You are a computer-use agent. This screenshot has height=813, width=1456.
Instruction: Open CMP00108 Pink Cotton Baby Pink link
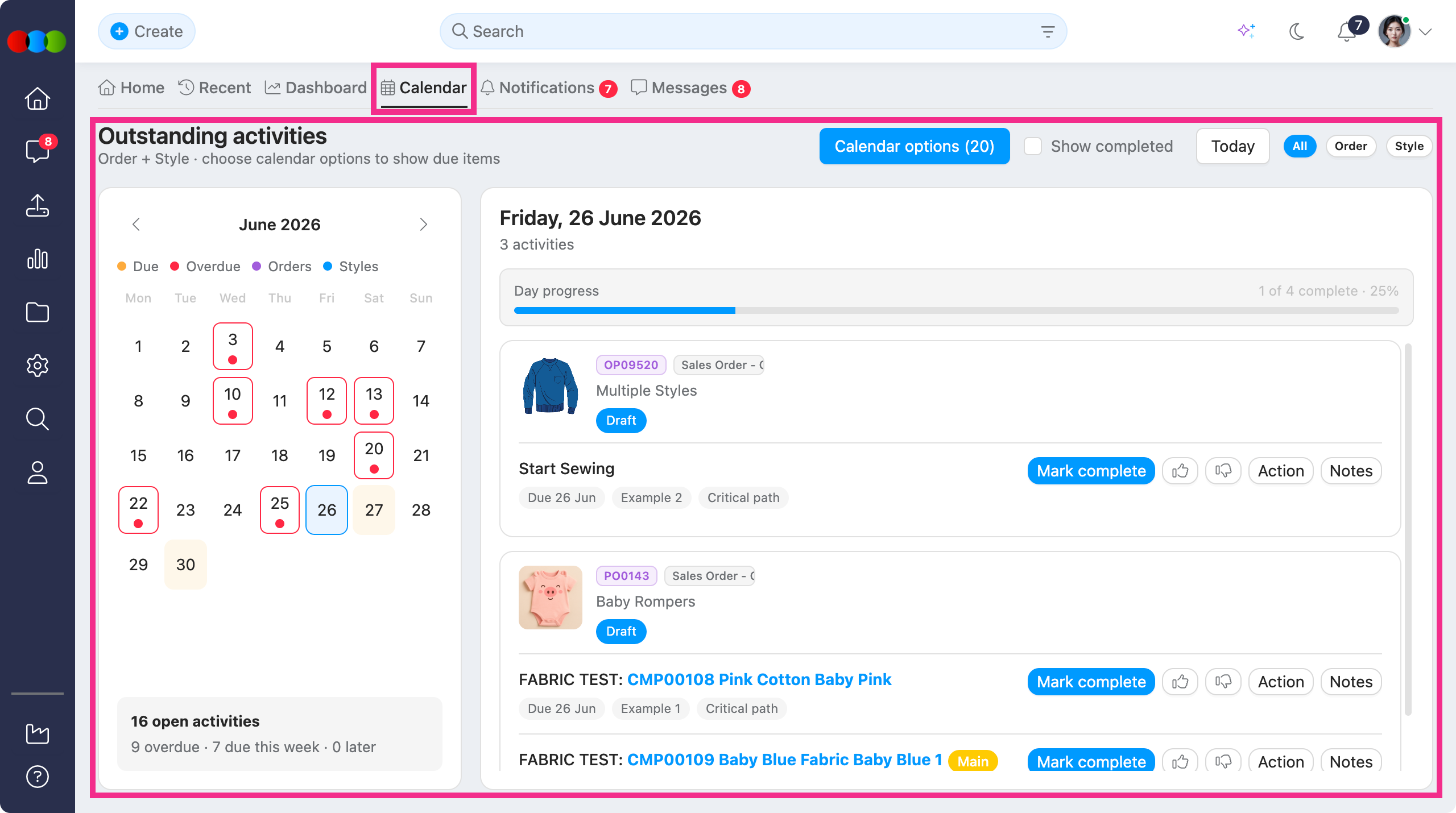coord(759,679)
